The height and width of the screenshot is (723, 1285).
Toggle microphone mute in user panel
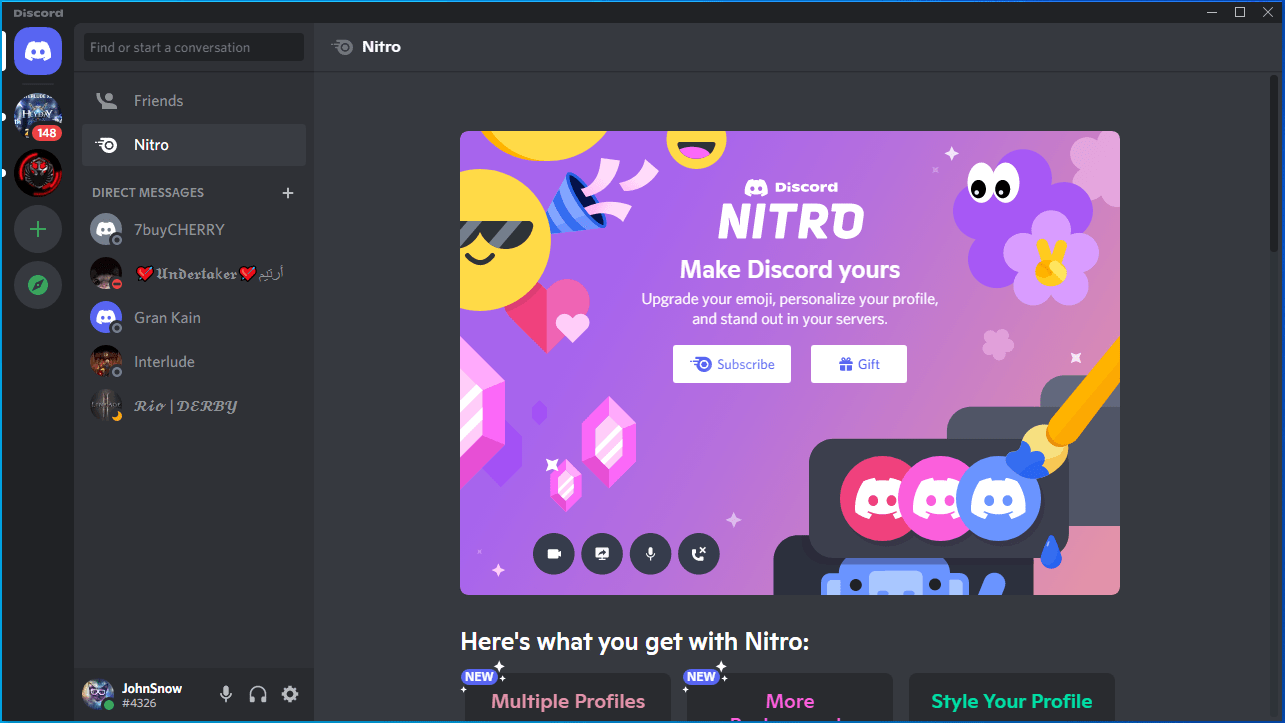pyautogui.click(x=226, y=694)
